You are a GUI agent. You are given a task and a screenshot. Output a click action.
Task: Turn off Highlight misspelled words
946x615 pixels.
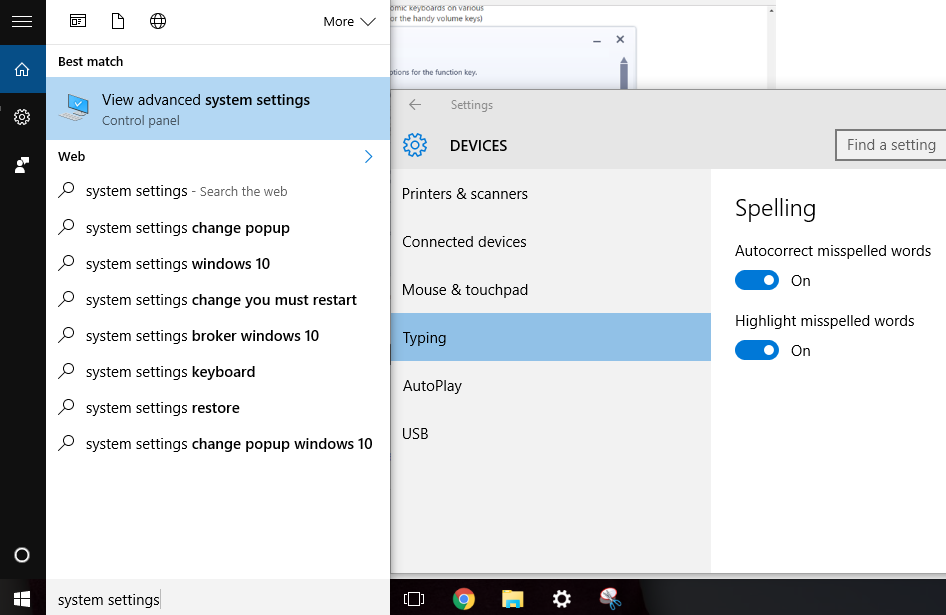(757, 350)
